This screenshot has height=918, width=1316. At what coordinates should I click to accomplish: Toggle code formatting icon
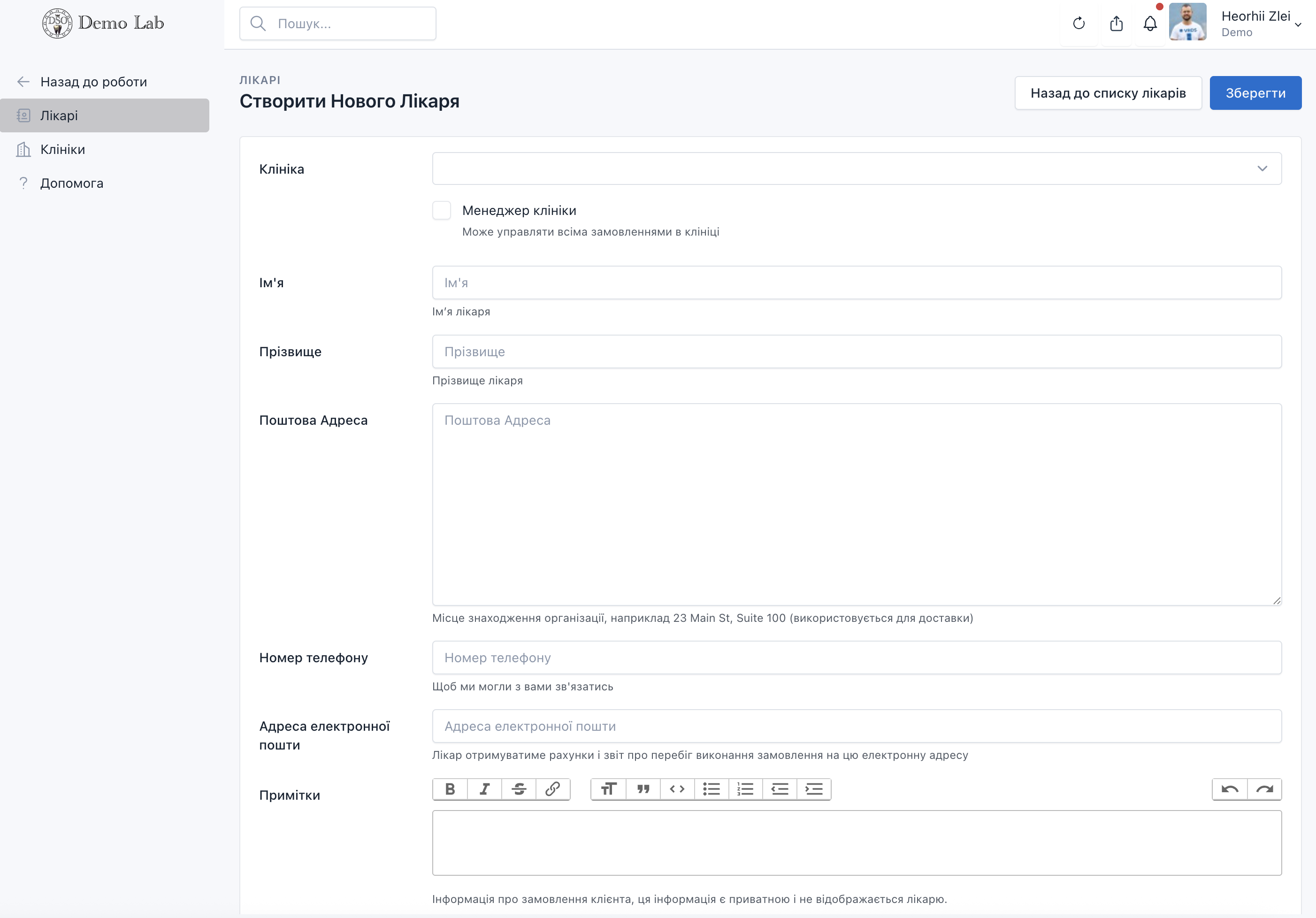pyautogui.click(x=677, y=789)
